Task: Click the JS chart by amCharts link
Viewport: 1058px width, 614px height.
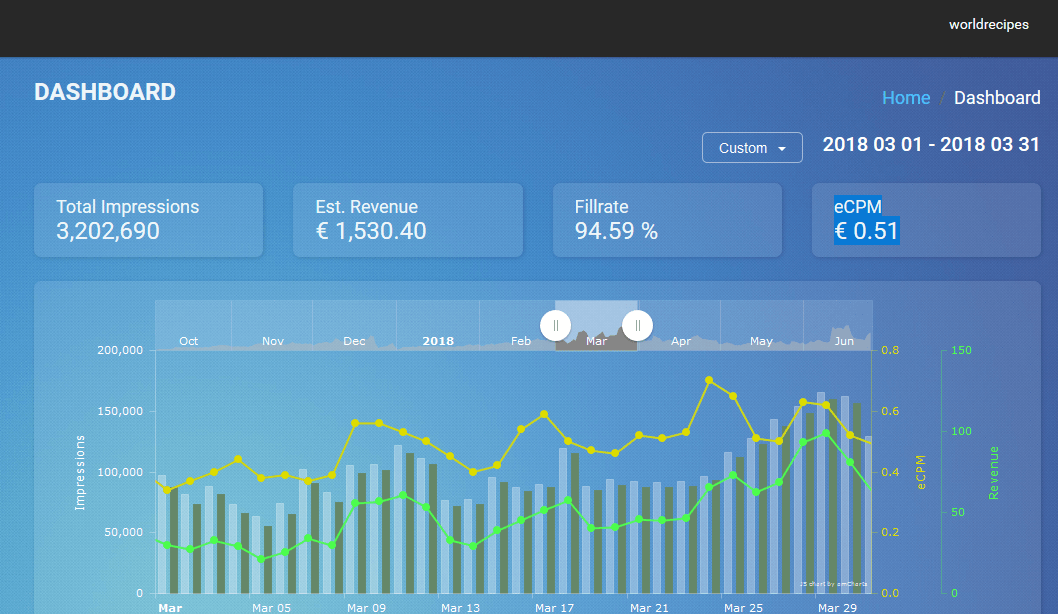Action: tap(833, 583)
